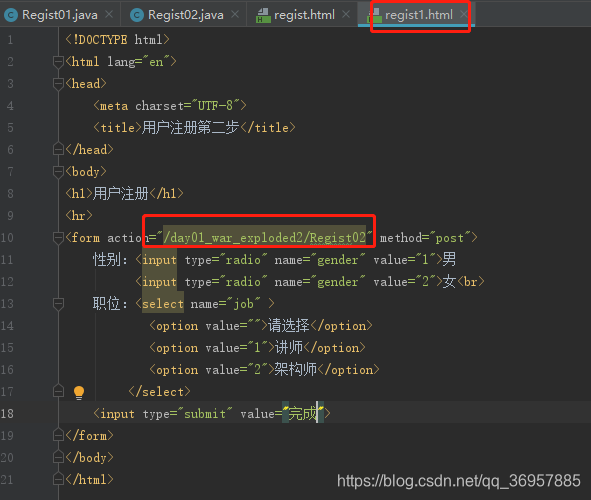Collapse the form tag fold on line 10

[x=58, y=238]
